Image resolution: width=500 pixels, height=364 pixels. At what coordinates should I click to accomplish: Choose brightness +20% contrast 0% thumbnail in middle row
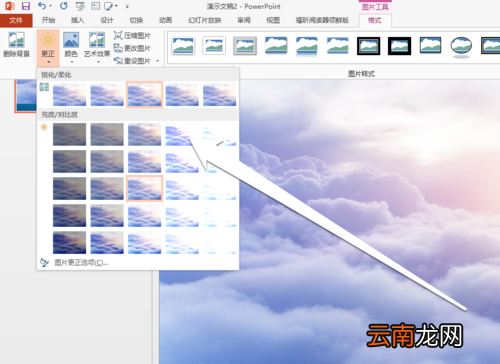[182, 189]
